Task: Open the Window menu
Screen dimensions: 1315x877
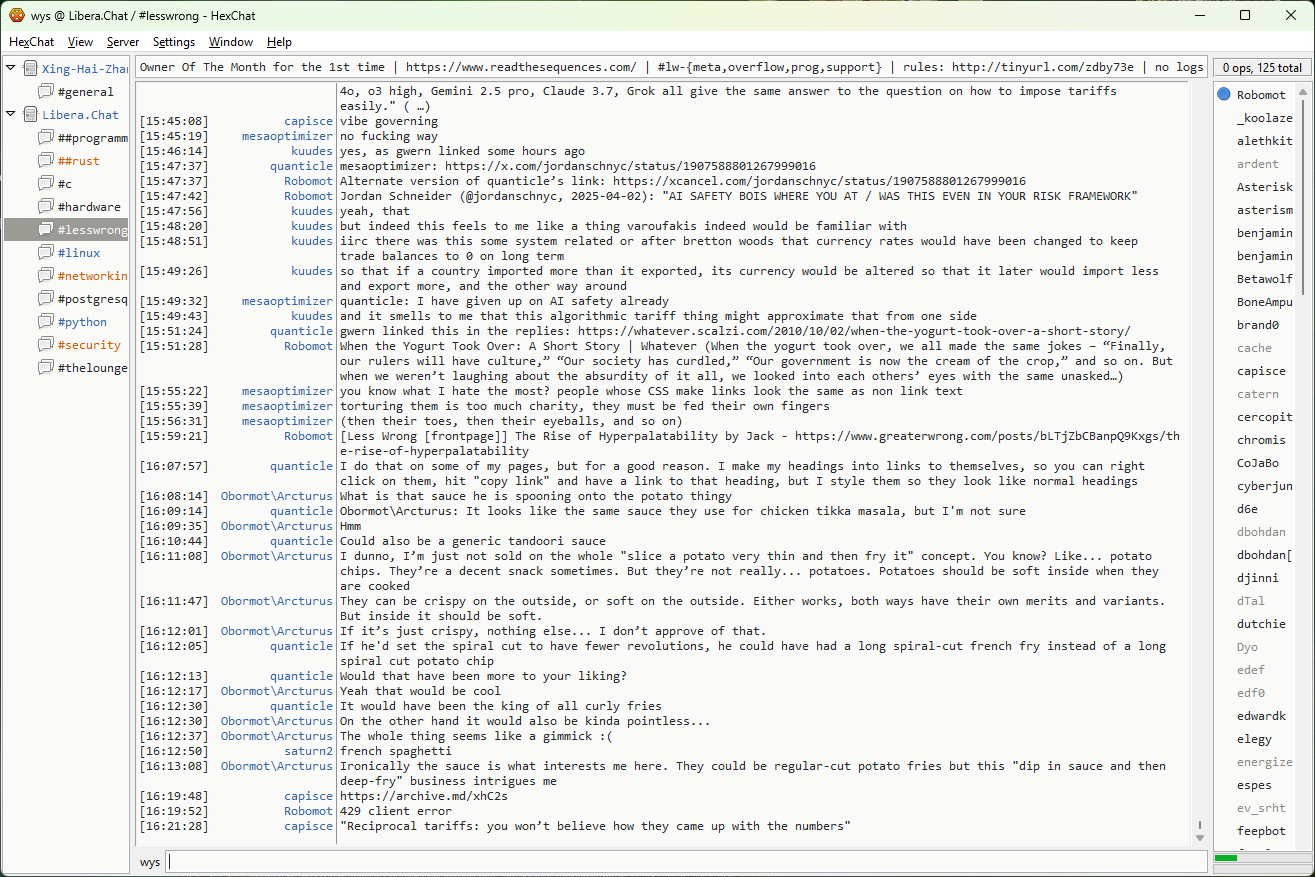Action: coord(230,42)
